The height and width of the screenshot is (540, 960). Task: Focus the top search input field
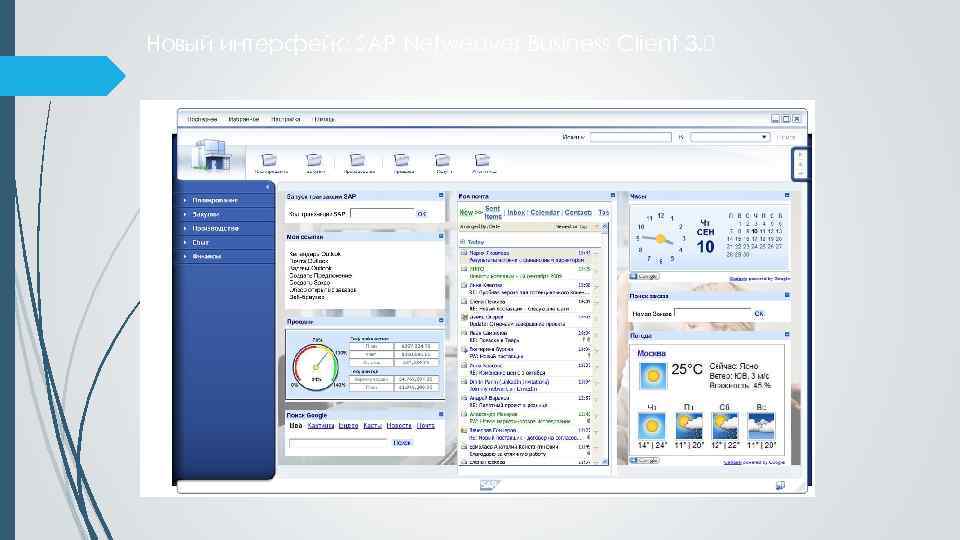point(630,137)
